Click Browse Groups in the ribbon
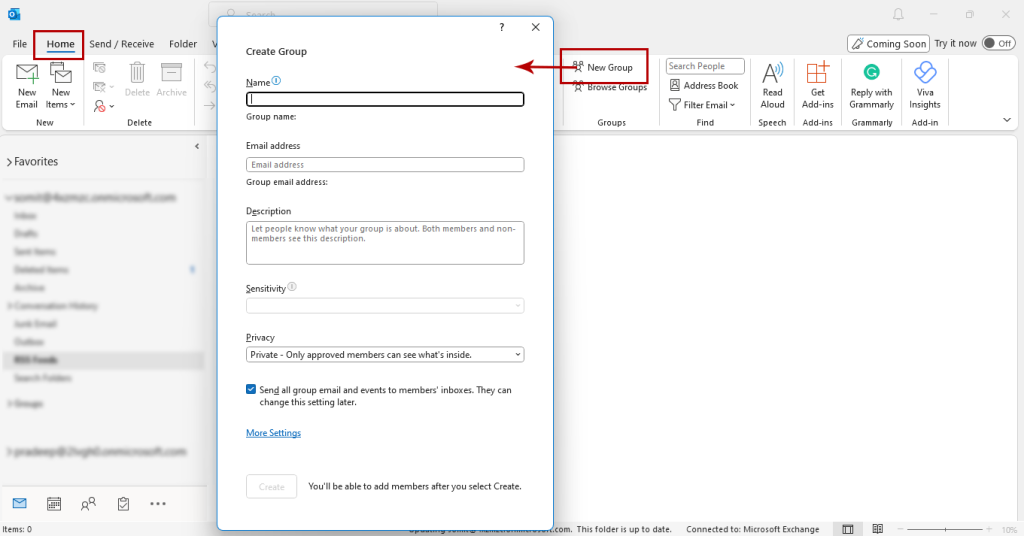The width and height of the screenshot is (1024, 536). point(610,87)
